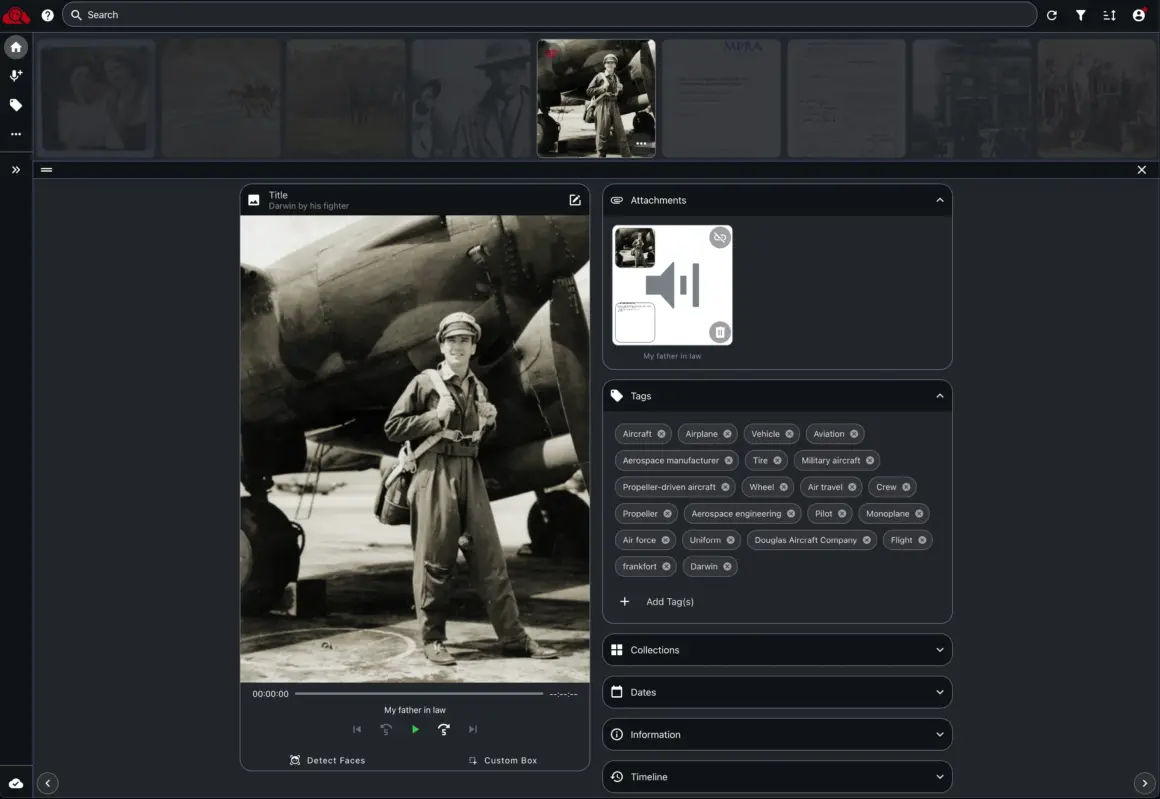Click Custom Box button

coord(502,761)
